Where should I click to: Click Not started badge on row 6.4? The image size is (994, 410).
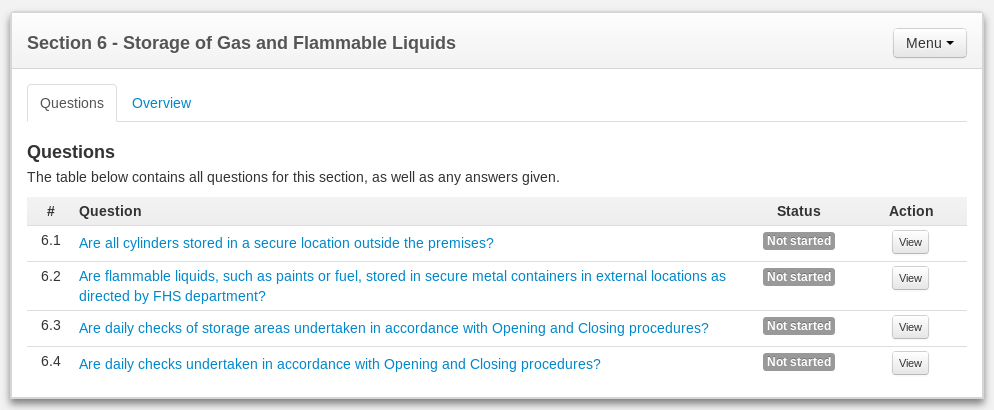[x=798, y=362]
